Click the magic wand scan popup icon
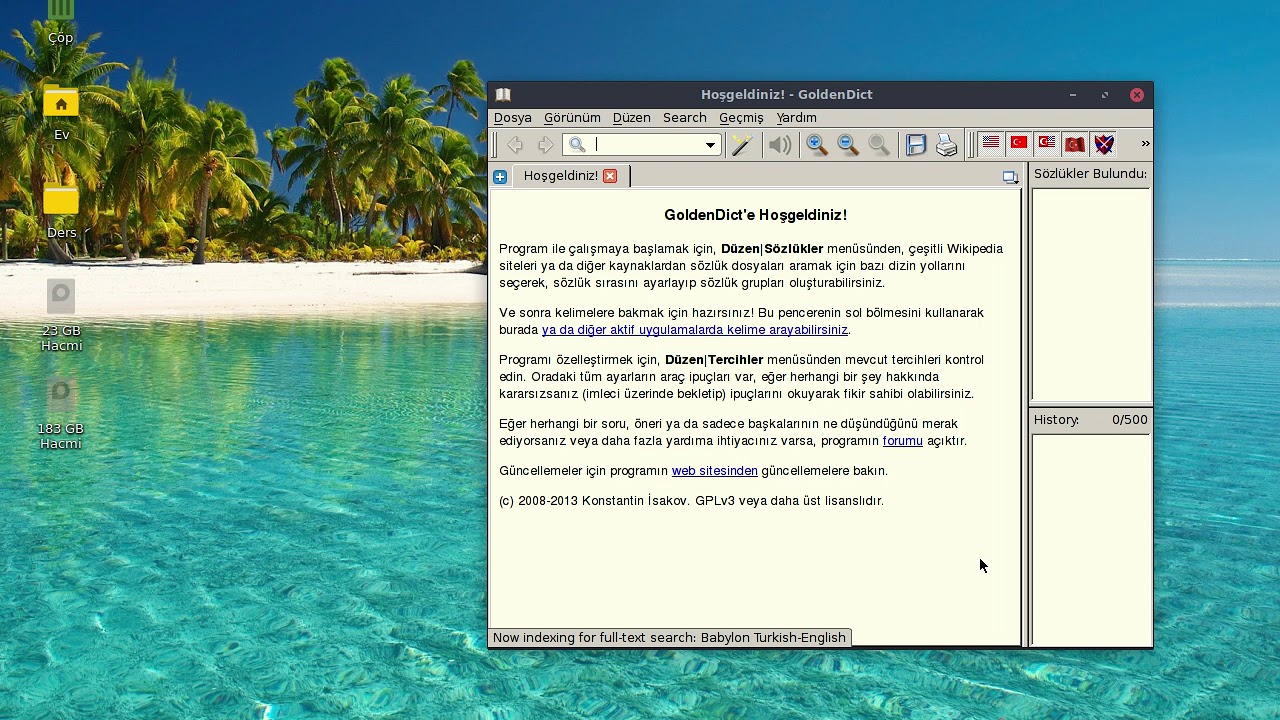 [742, 145]
